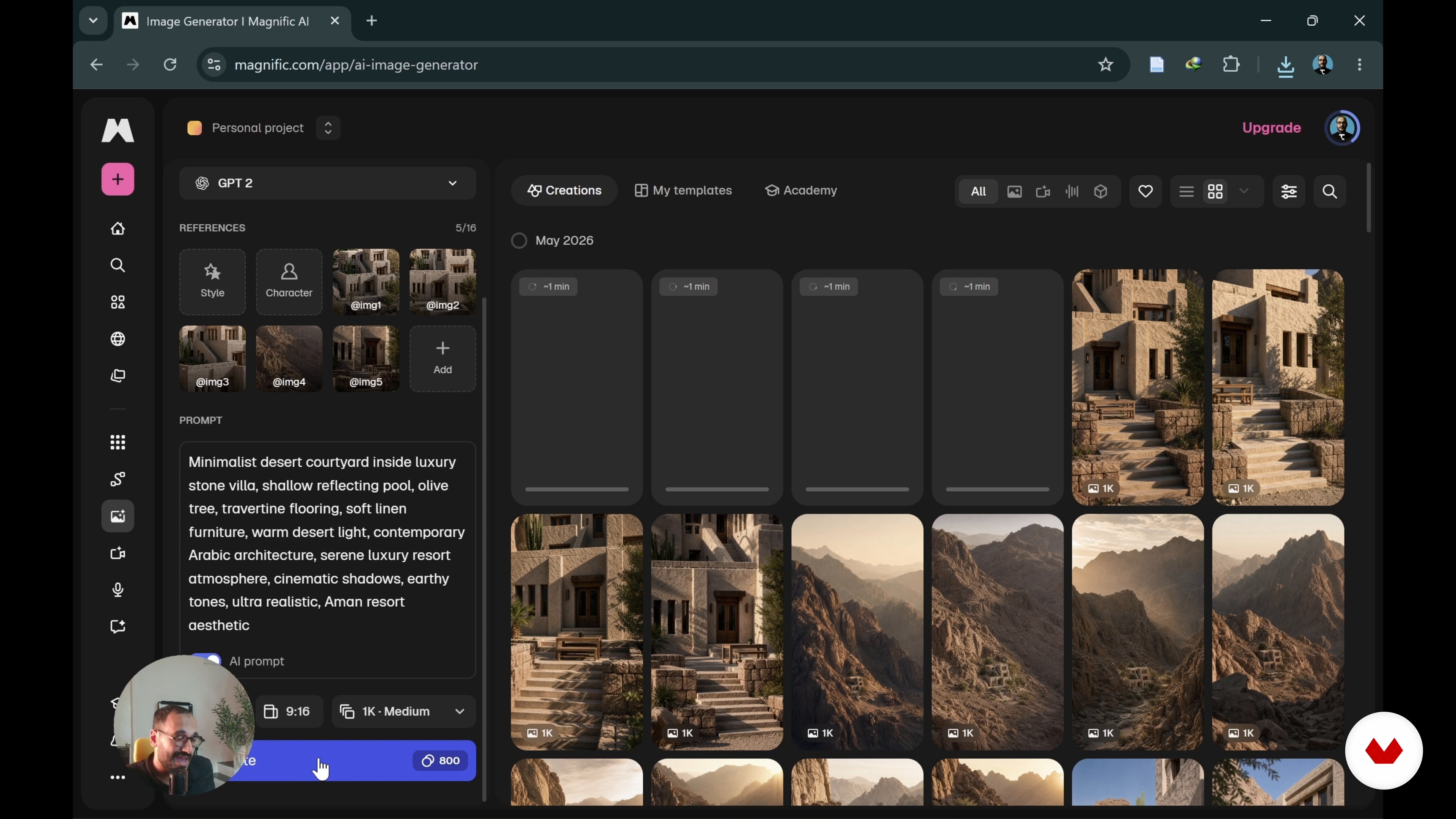The image size is (1456, 819).
Task: Switch to list view icon
Action: point(1186,191)
